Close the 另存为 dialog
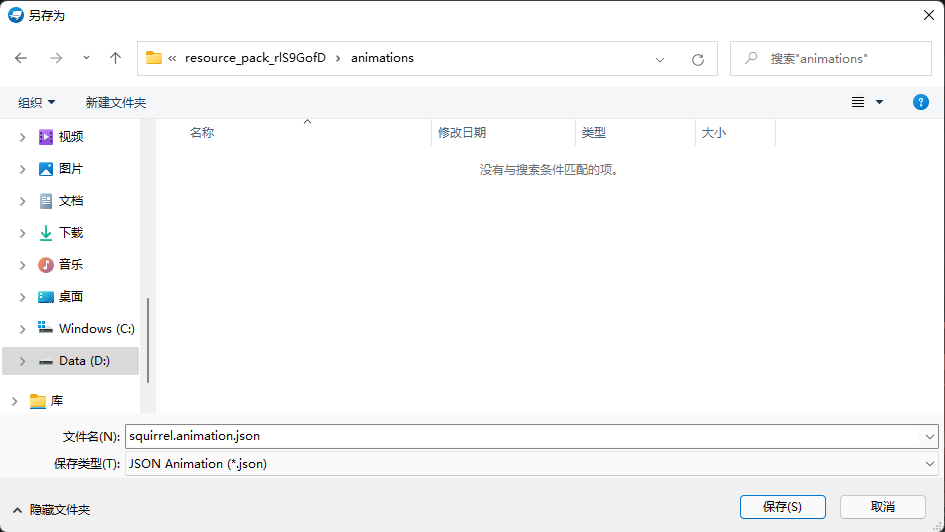This screenshot has width=945, height=532. point(929,15)
